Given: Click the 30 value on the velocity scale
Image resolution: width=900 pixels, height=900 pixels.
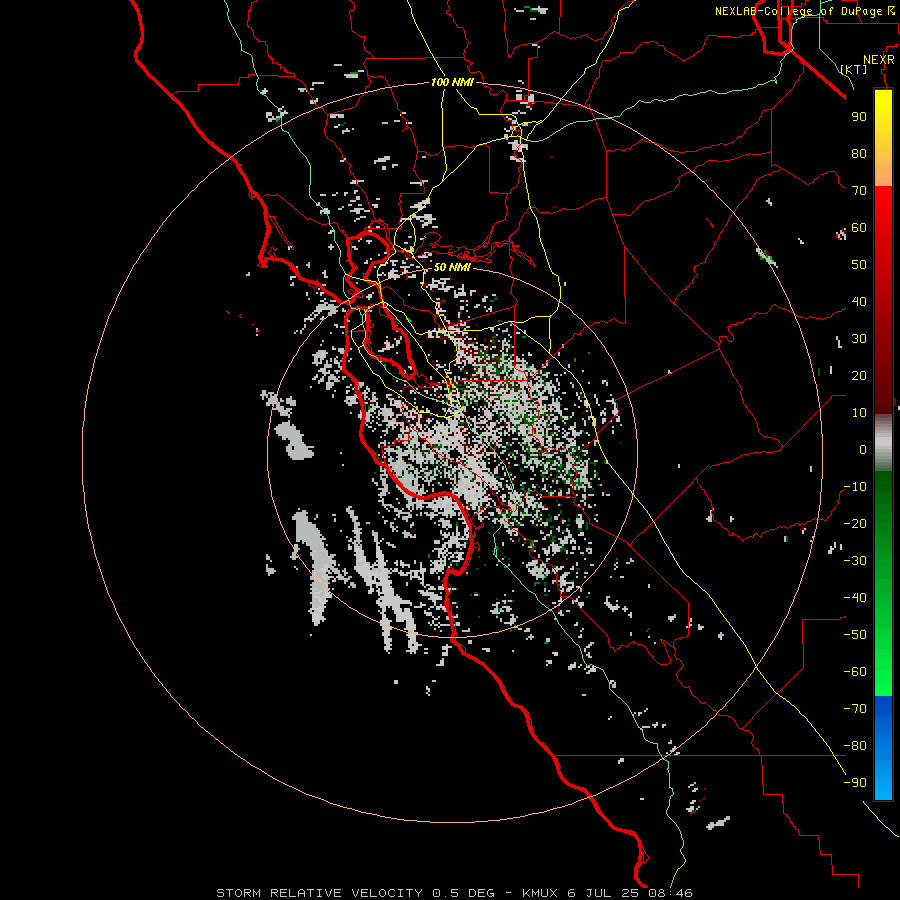Looking at the screenshot, I should 859,339.
